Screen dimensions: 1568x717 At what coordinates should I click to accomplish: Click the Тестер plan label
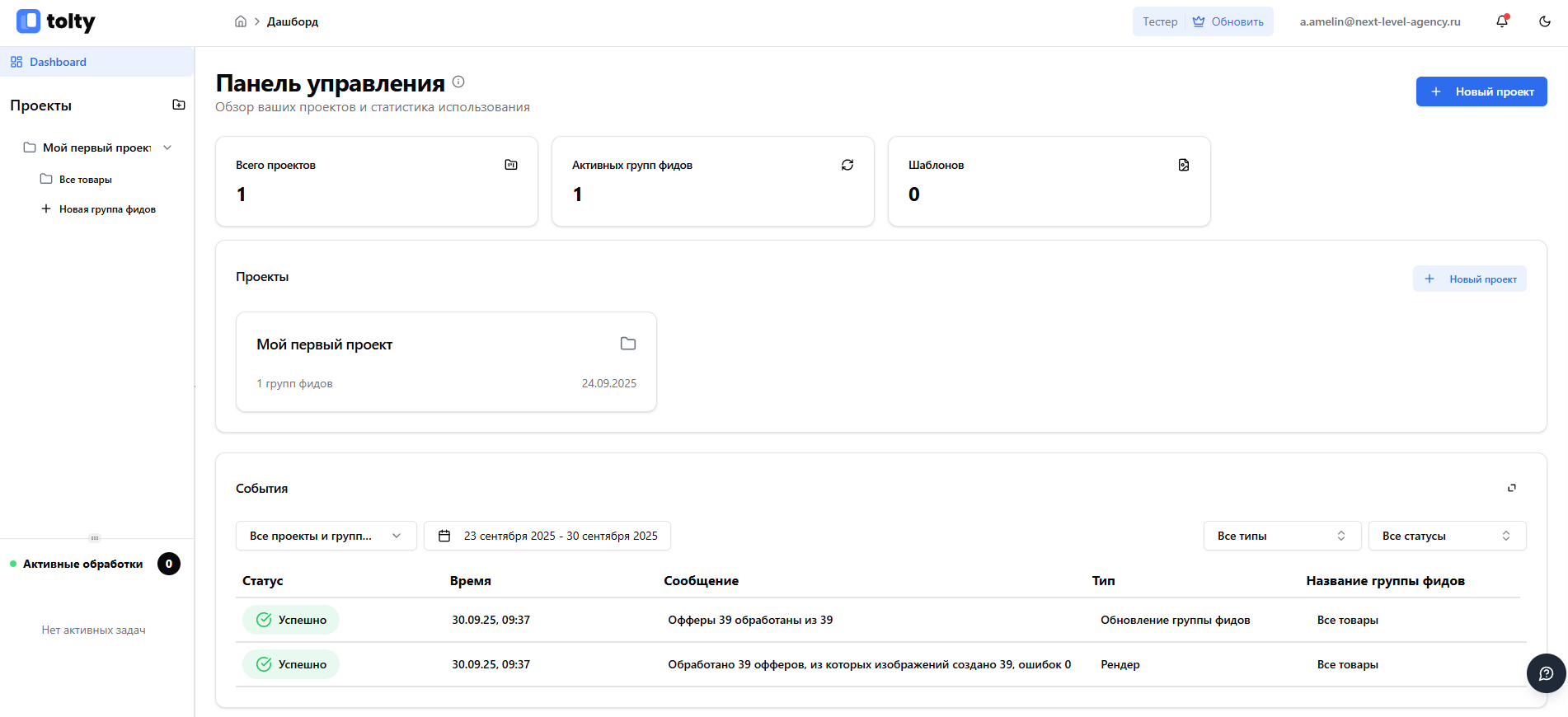[1160, 21]
